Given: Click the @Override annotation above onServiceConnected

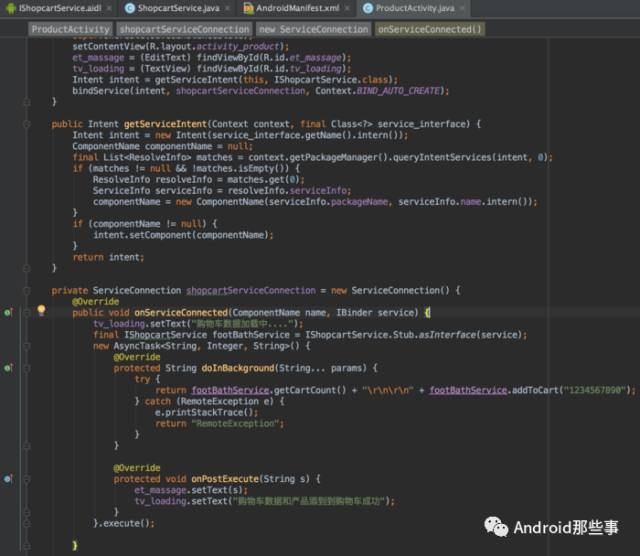Looking at the screenshot, I should tap(96, 302).
